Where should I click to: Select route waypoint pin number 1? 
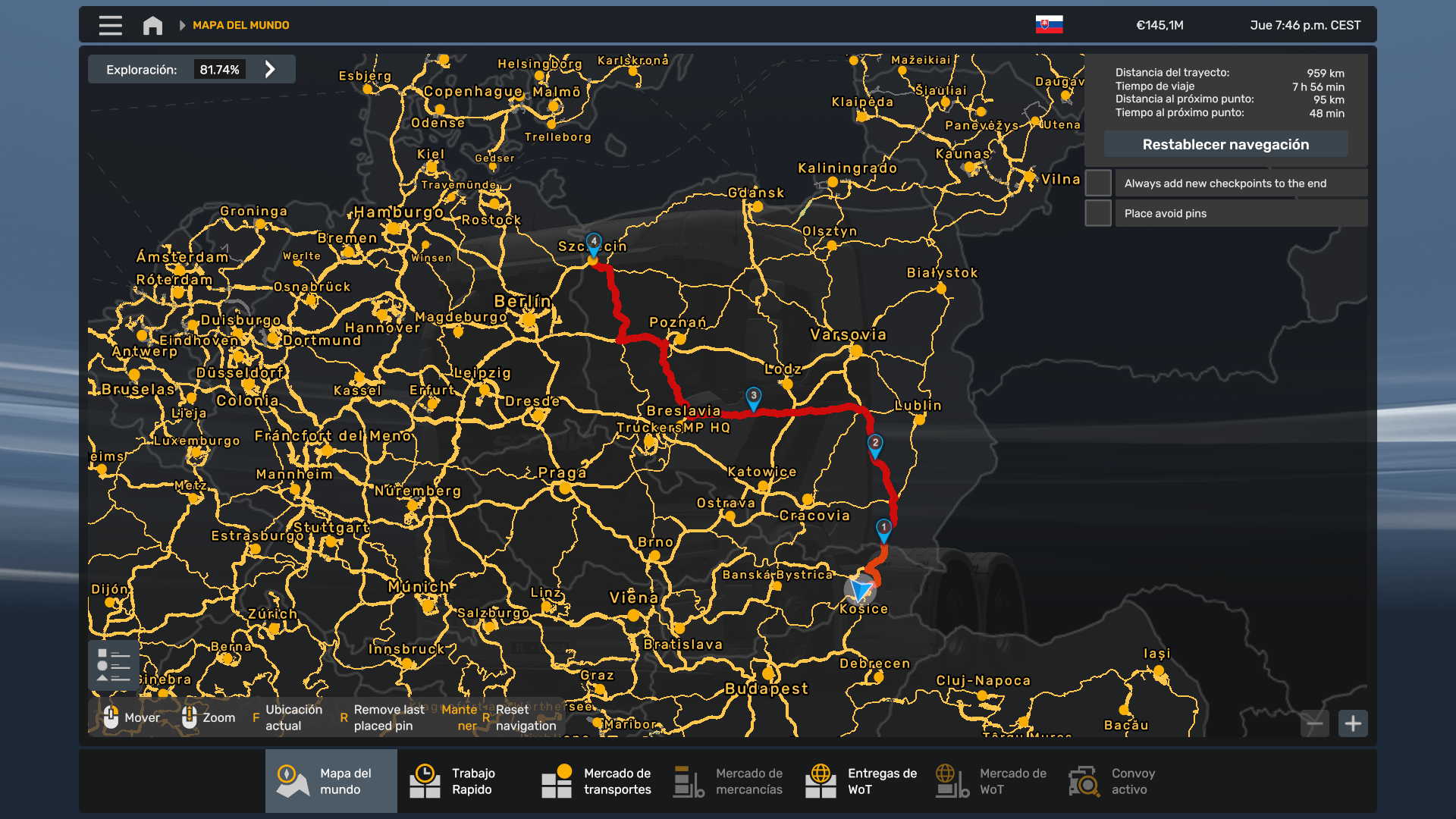tap(883, 529)
